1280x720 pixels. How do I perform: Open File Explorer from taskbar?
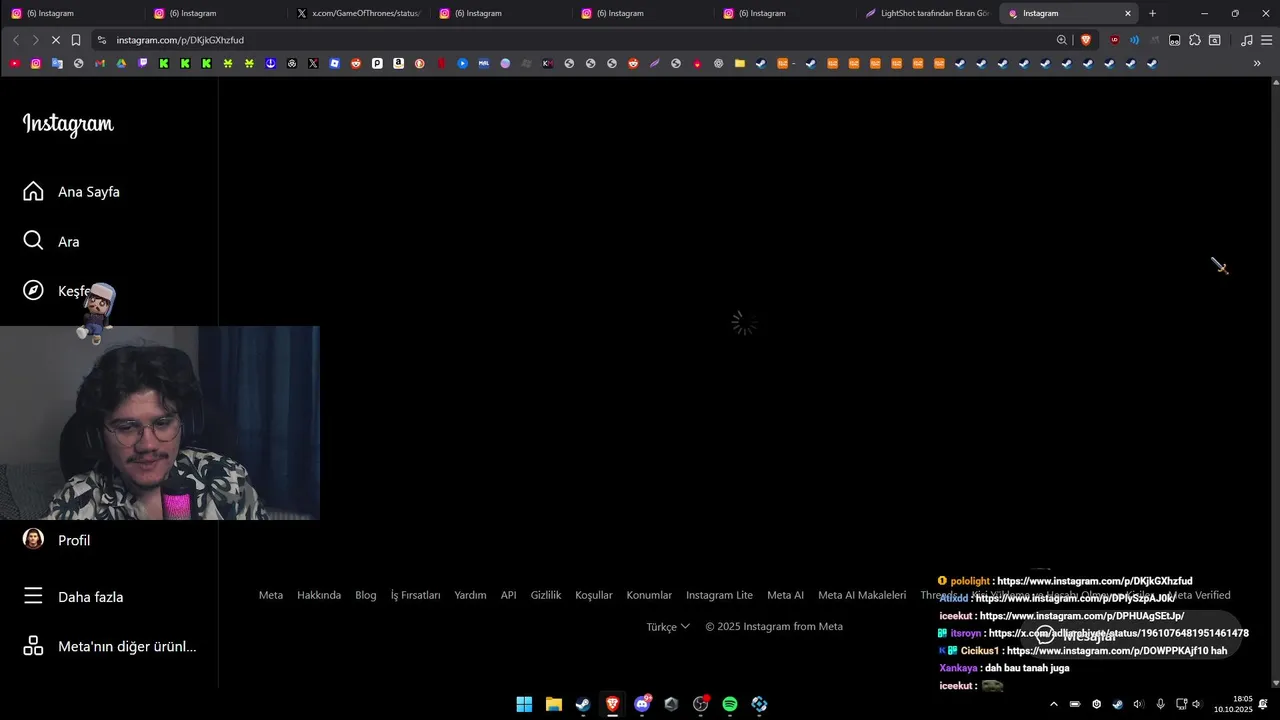553,704
